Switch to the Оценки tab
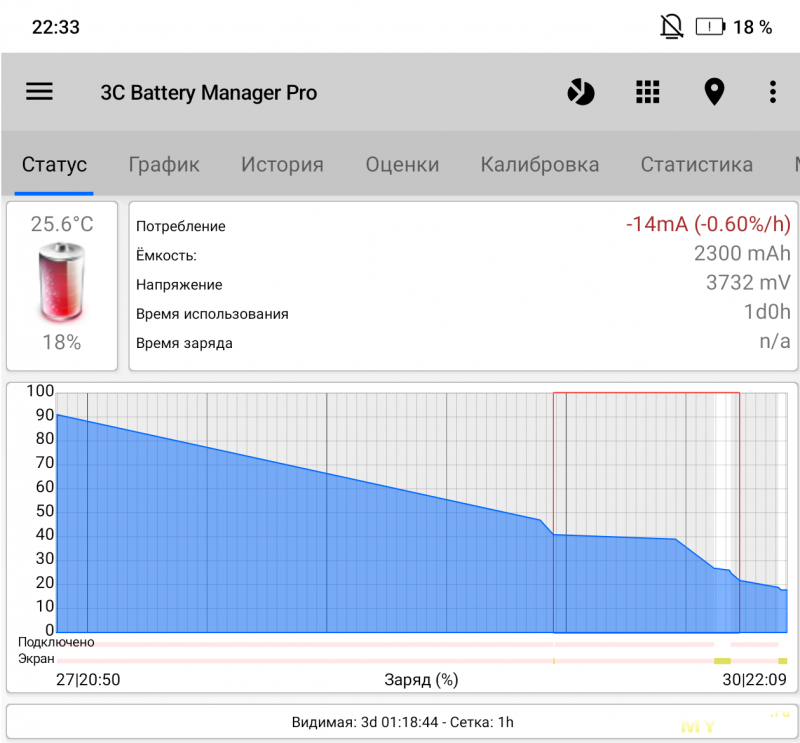Screen dimensions: 800x743 [402, 164]
